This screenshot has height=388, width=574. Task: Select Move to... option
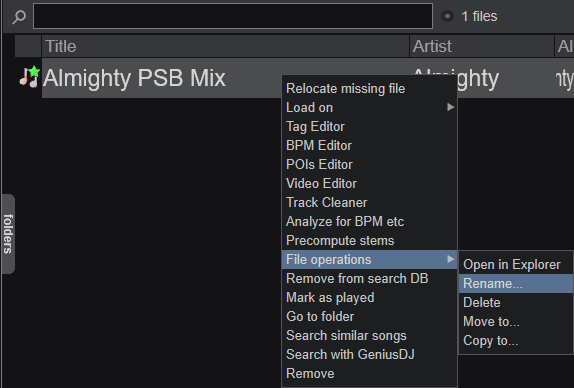pyautogui.click(x=516, y=322)
